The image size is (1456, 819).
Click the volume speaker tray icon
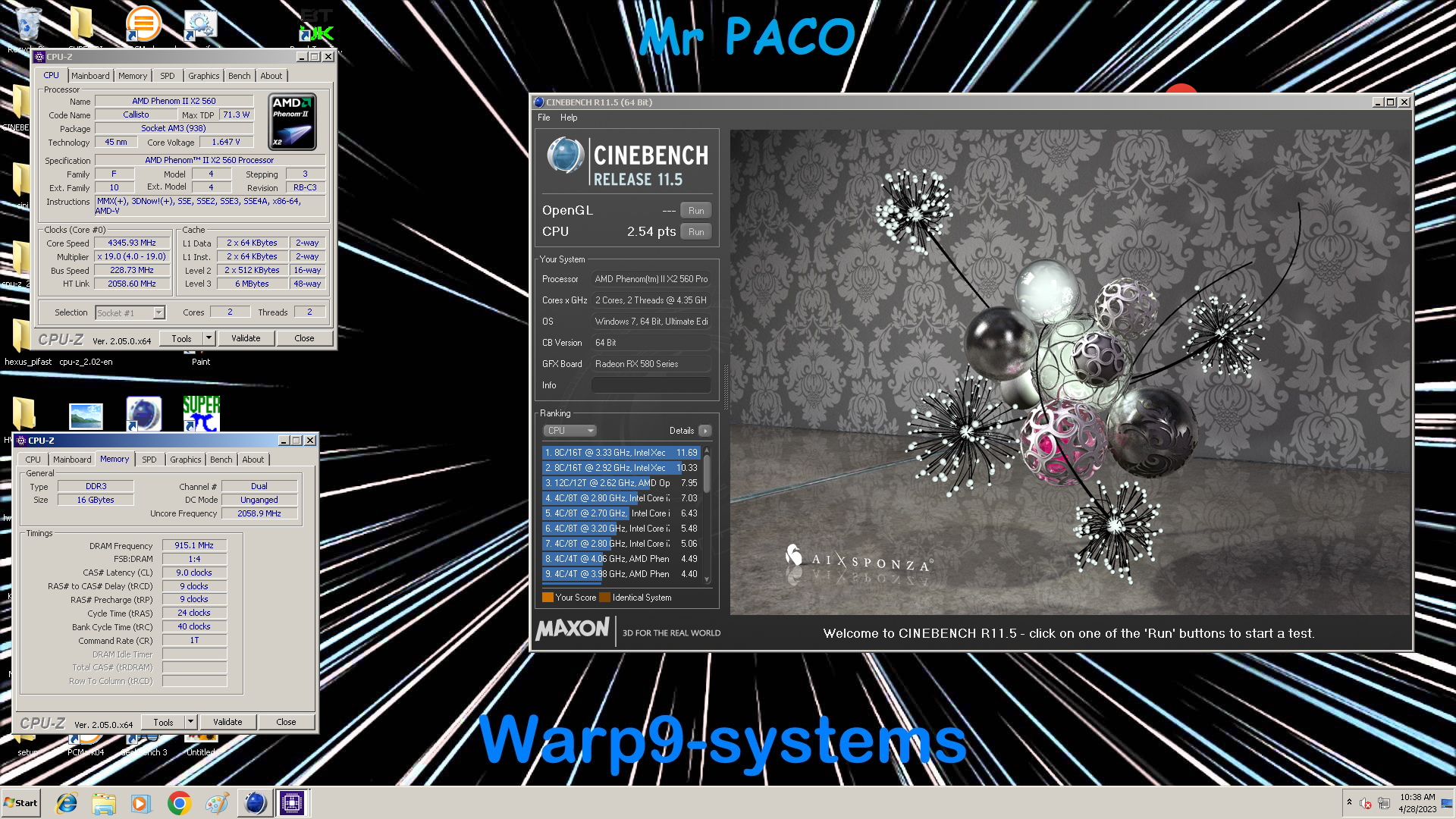tap(1366, 803)
